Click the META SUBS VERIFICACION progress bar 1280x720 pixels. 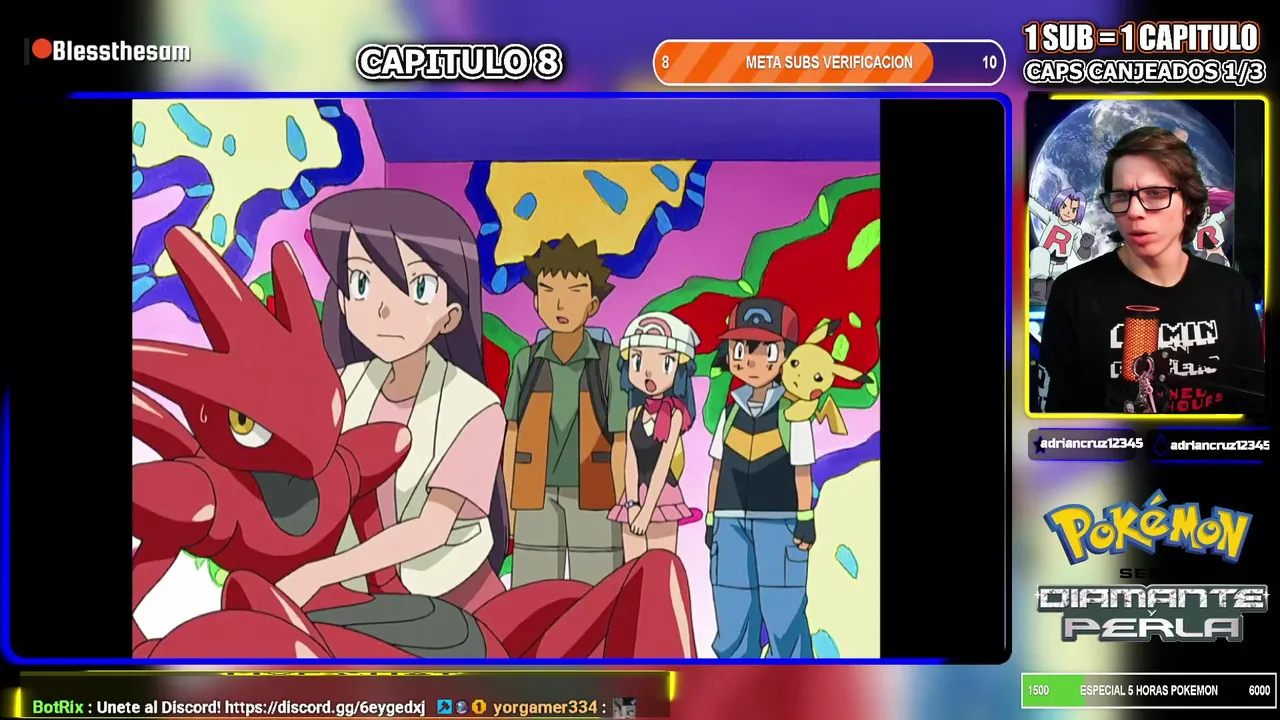coord(829,62)
